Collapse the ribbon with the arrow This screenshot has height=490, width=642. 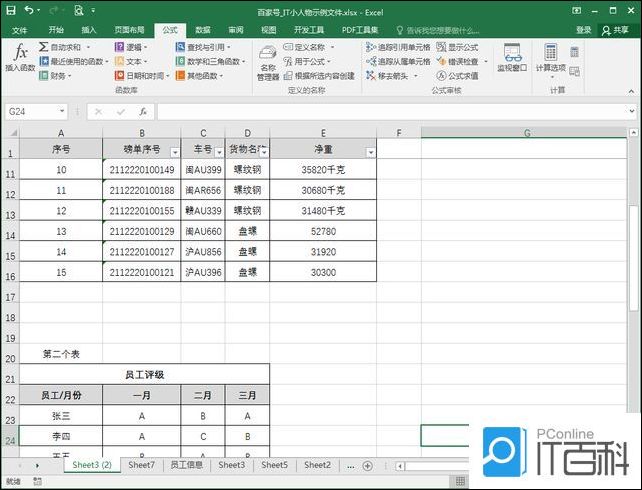tap(631, 91)
